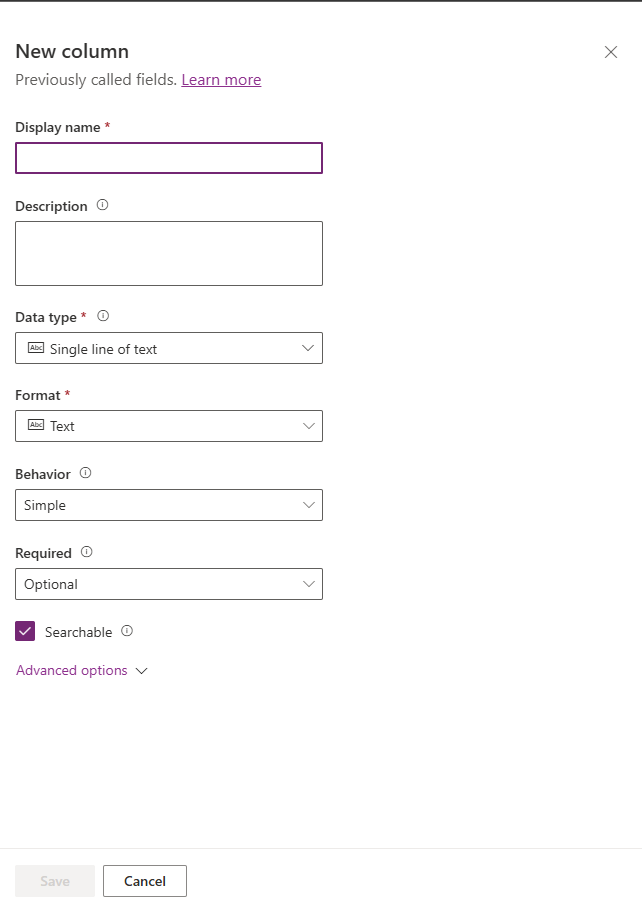Click the Required info icon

click(x=86, y=552)
